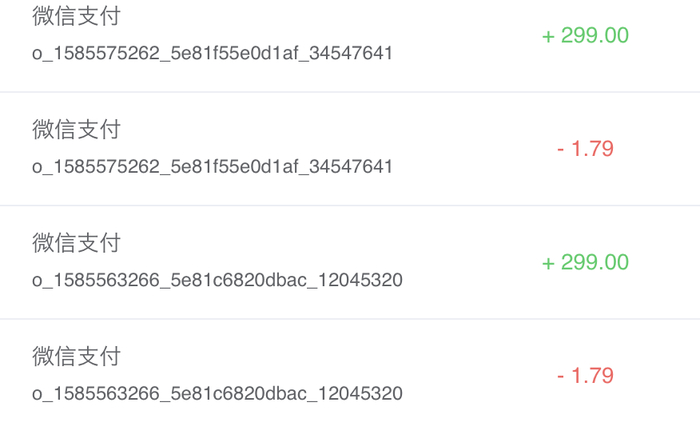Click the red -1.79 amount for order 34547641
Viewport: 700px width, 427px height.
pos(585,149)
